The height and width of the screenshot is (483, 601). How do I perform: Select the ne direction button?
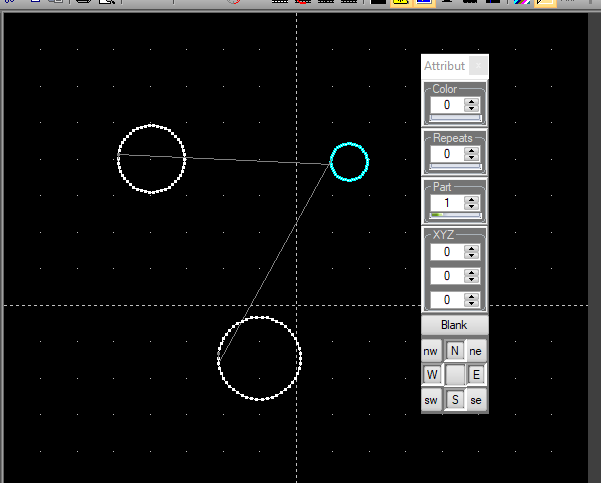tap(477, 351)
